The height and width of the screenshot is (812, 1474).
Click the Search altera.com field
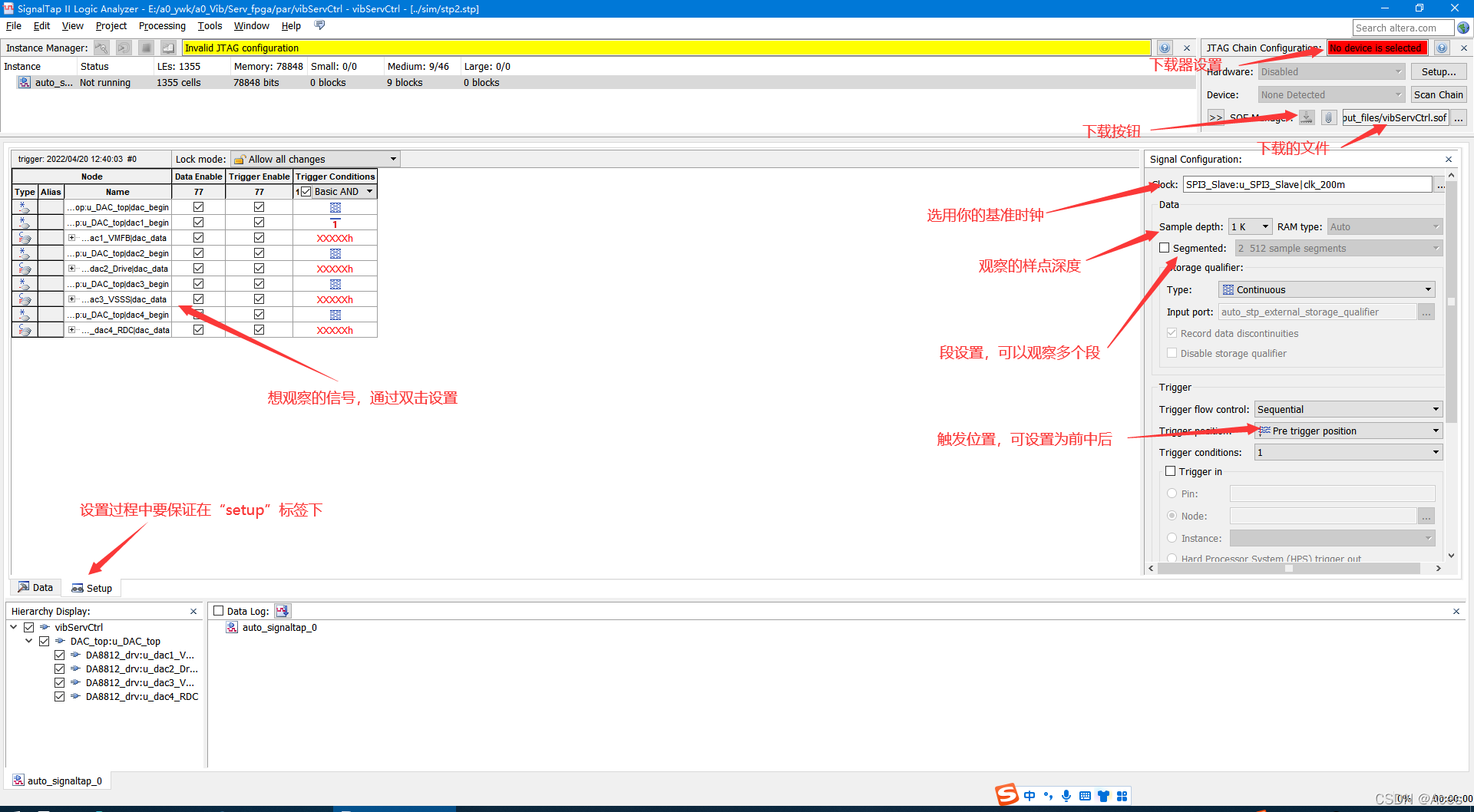(x=1403, y=28)
